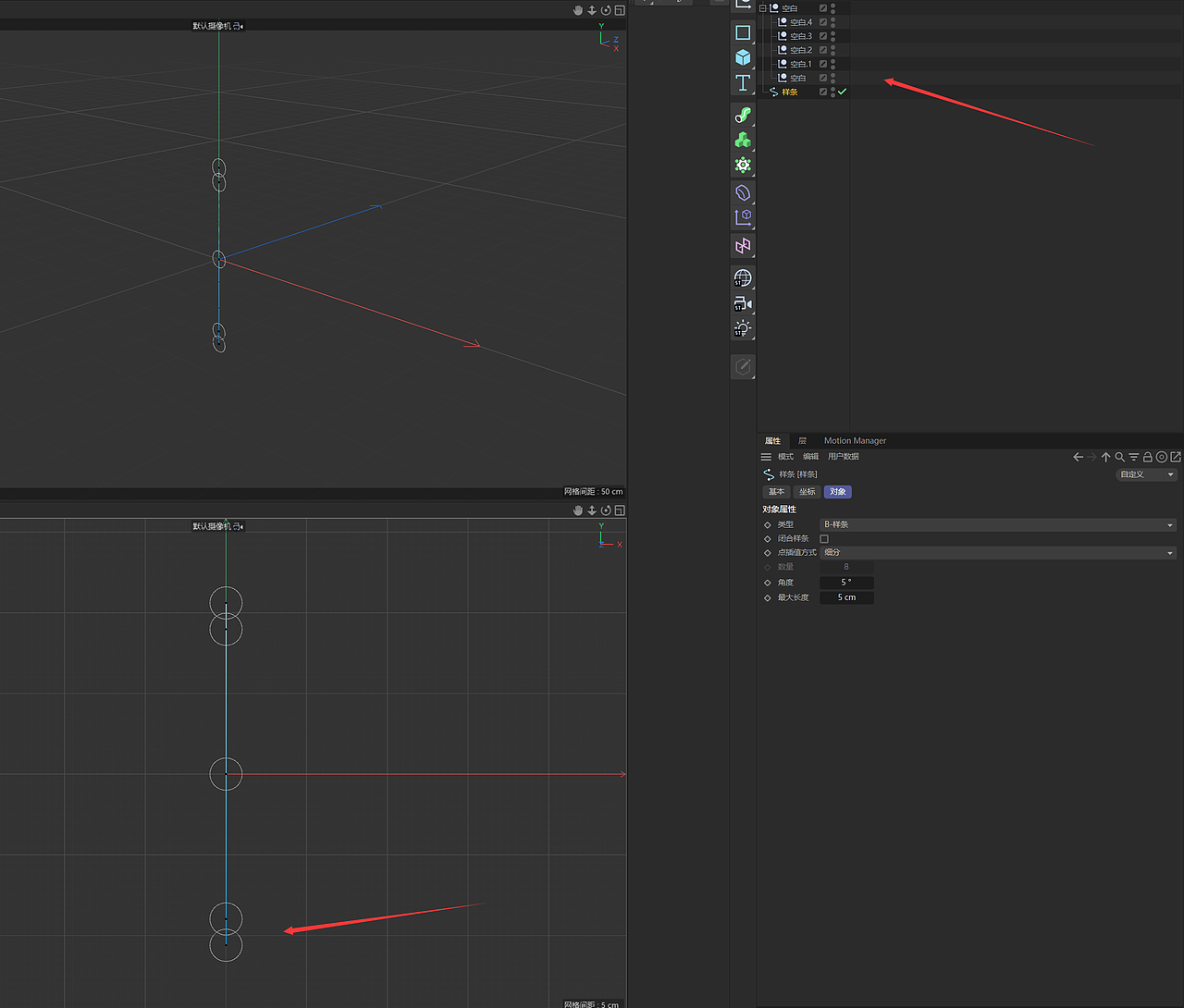Click the back arrow in the Attribute Manager

pyautogui.click(x=1078, y=457)
